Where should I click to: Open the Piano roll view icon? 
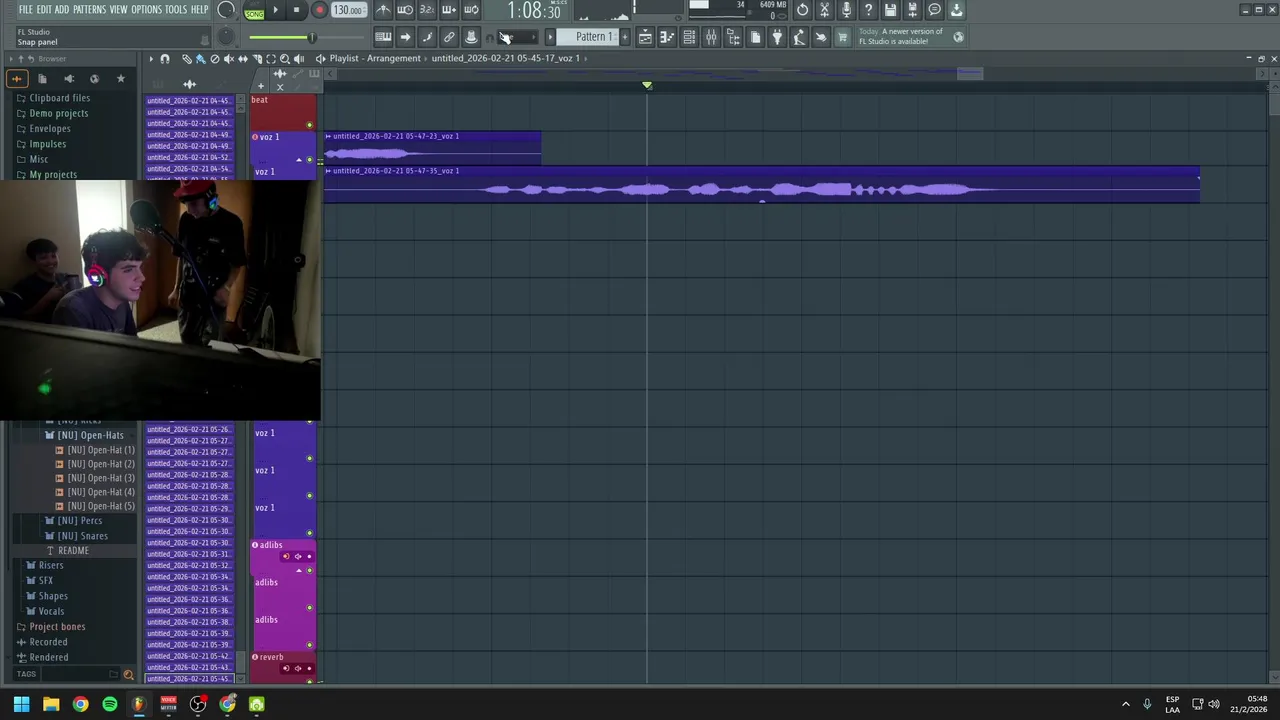coord(667,37)
